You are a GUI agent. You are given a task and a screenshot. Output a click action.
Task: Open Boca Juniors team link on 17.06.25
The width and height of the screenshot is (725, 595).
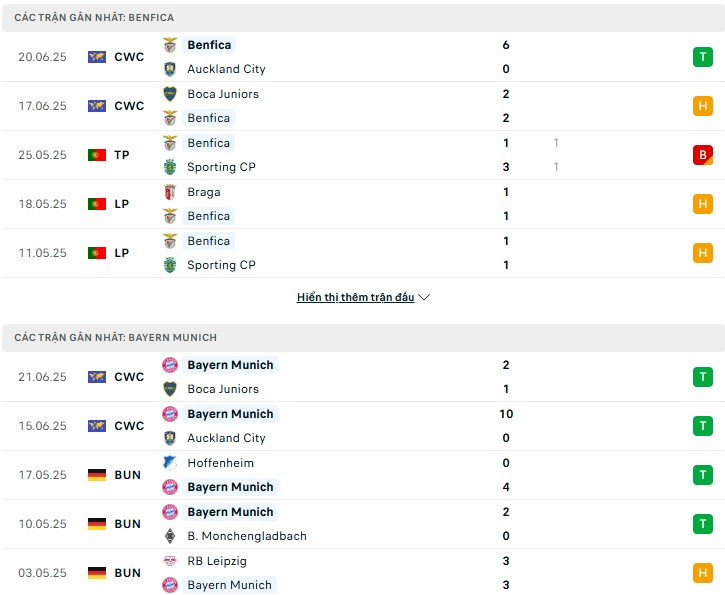tap(223, 94)
